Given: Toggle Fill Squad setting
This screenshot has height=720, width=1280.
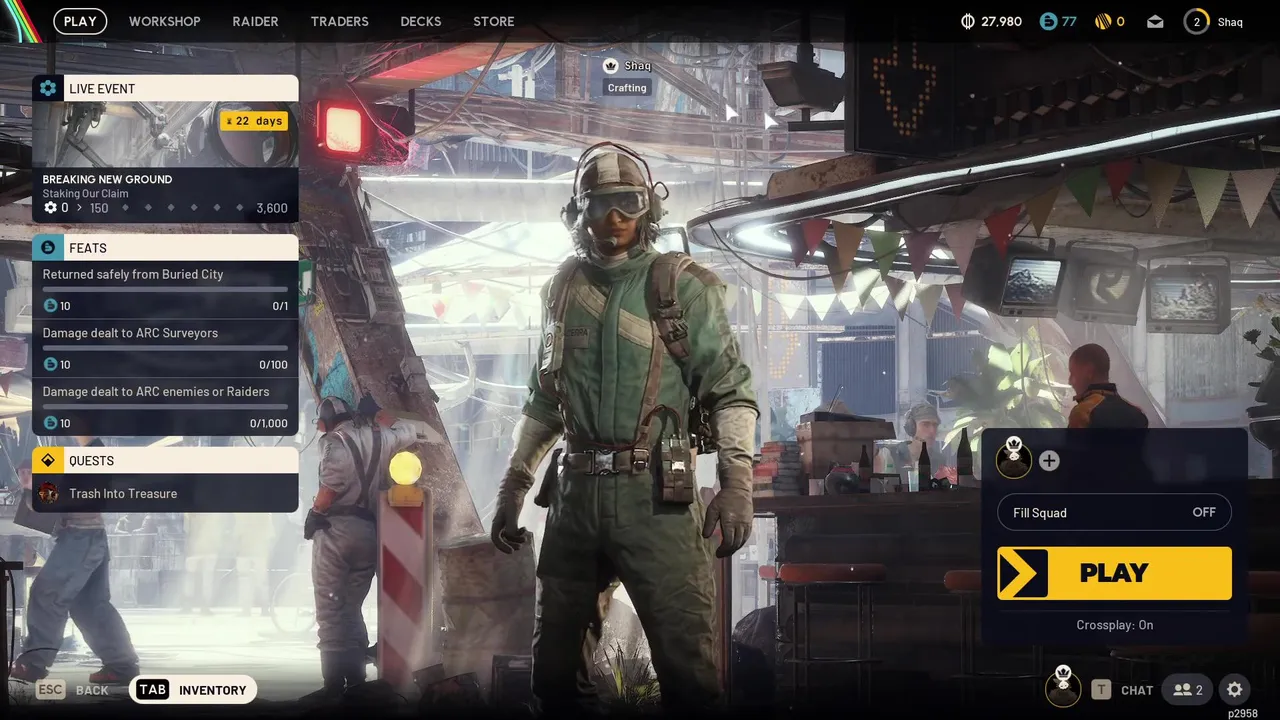Looking at the screenshot, I should coord(1114,512).
